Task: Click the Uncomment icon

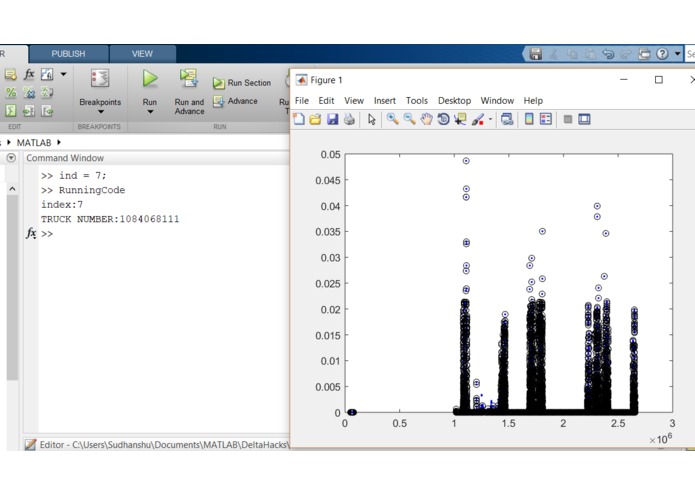Action: pos(29,93)
